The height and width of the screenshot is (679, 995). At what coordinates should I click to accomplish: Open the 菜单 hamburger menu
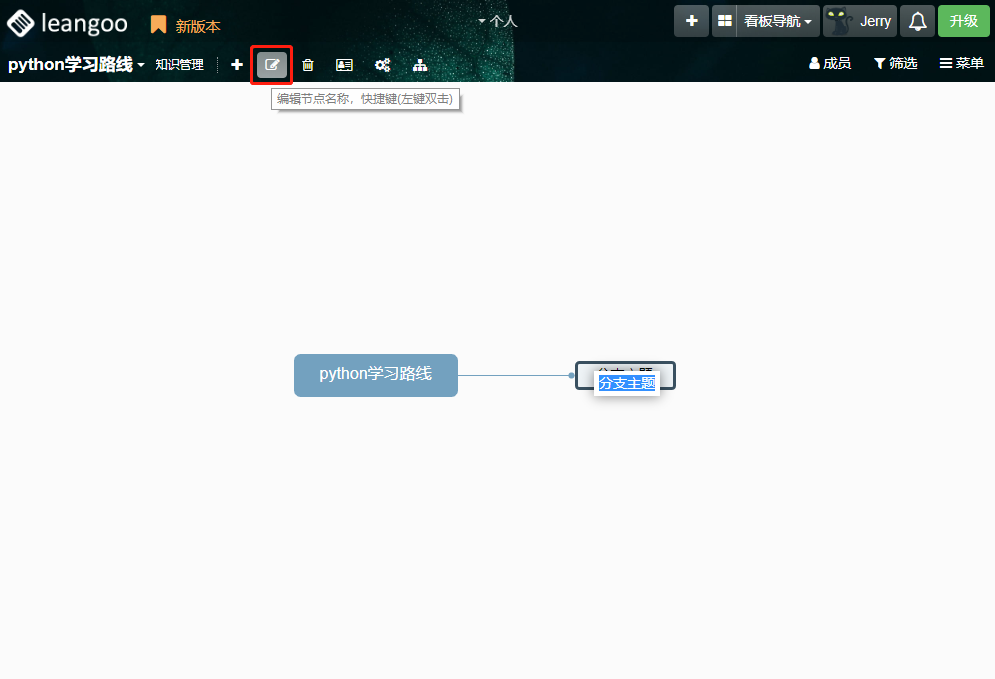tap(961, 64)
